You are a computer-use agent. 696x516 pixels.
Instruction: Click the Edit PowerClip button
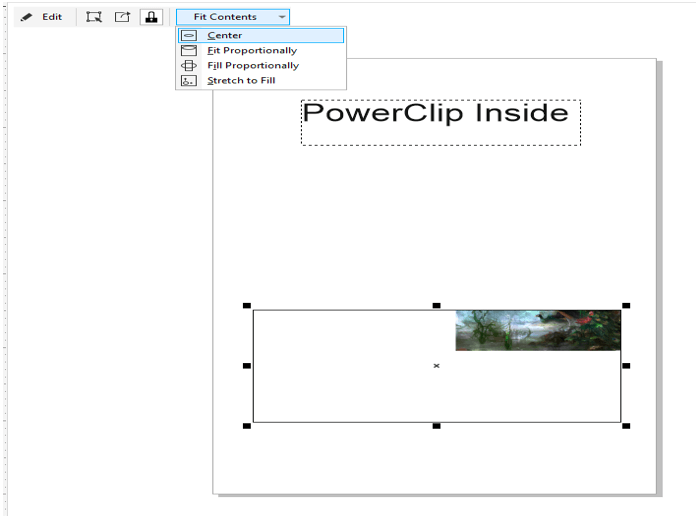click(42, 17)
